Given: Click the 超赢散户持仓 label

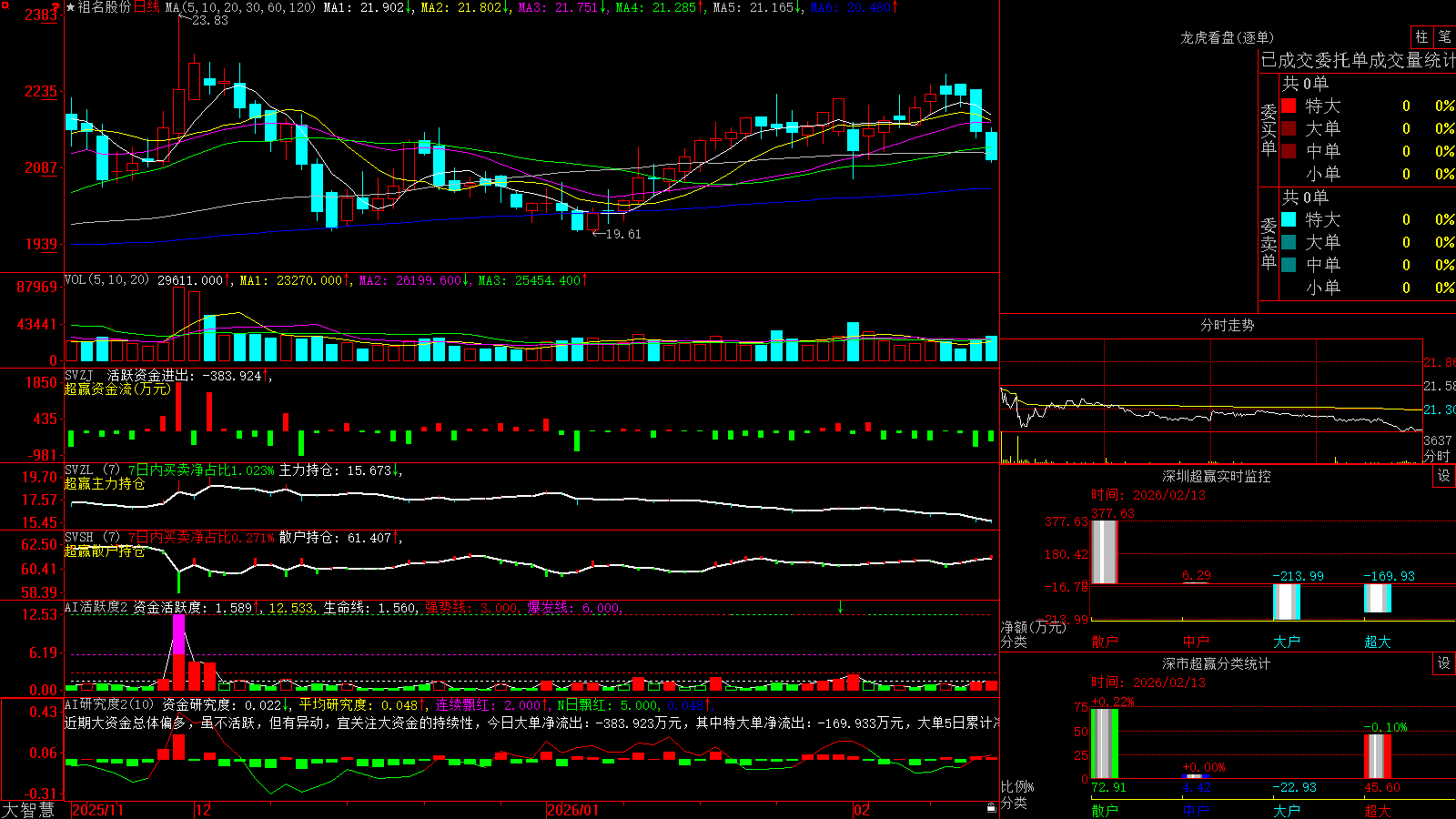Looking at the screenshot, I should click(x=105, y=551).
